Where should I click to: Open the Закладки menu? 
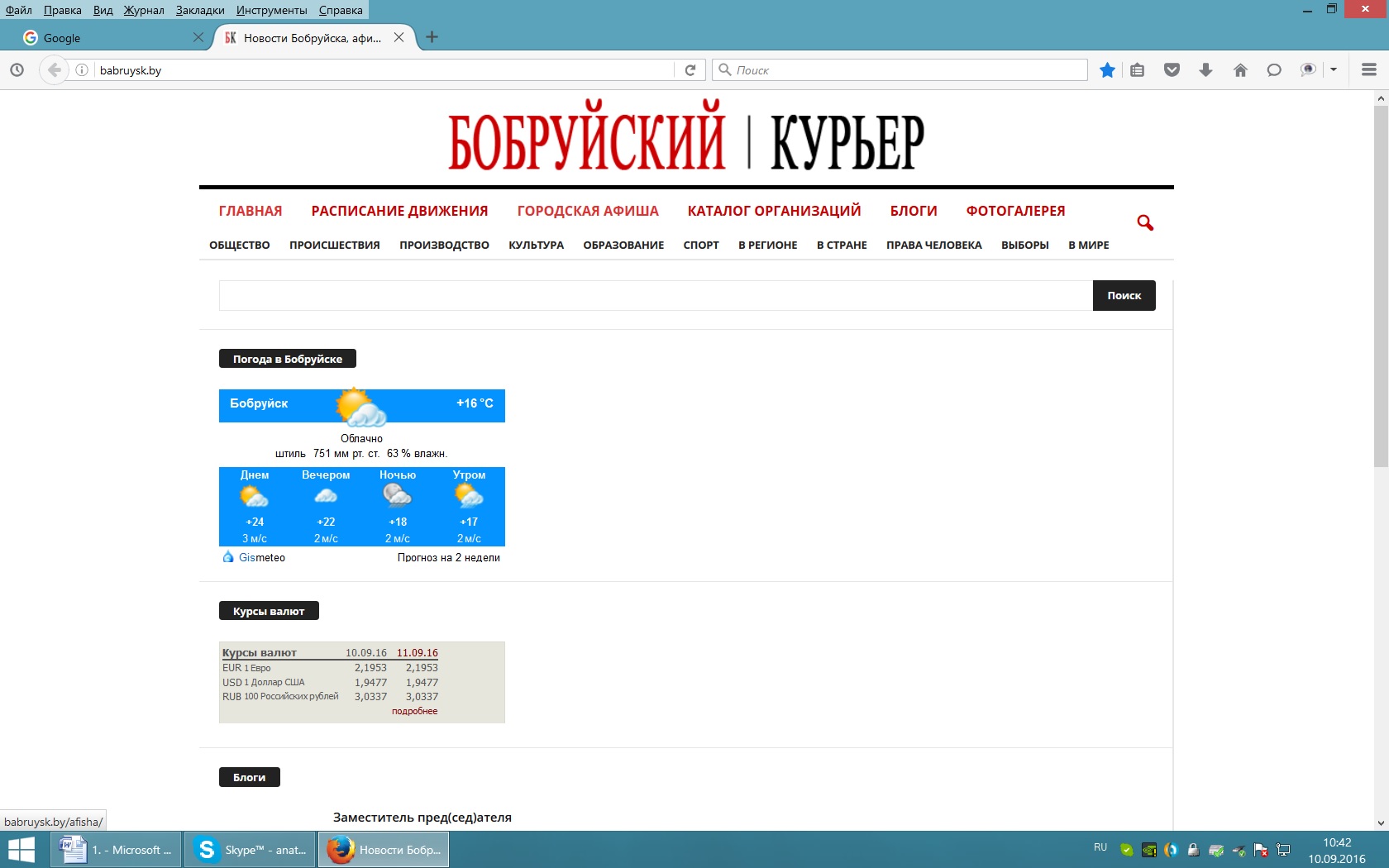200,10
